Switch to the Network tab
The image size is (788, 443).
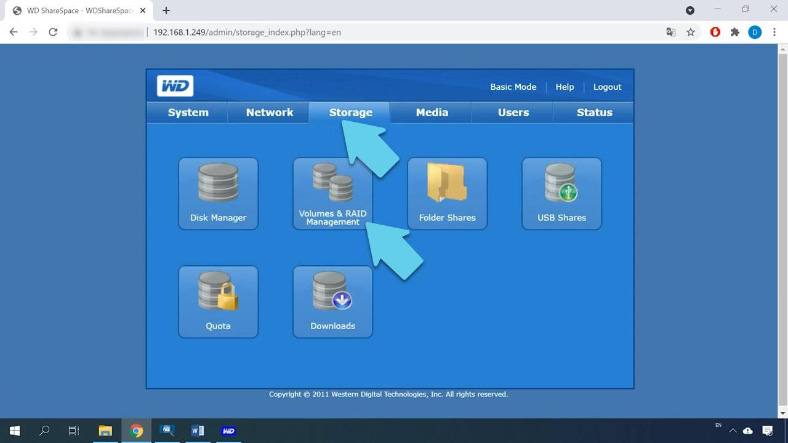click(269, 113)
